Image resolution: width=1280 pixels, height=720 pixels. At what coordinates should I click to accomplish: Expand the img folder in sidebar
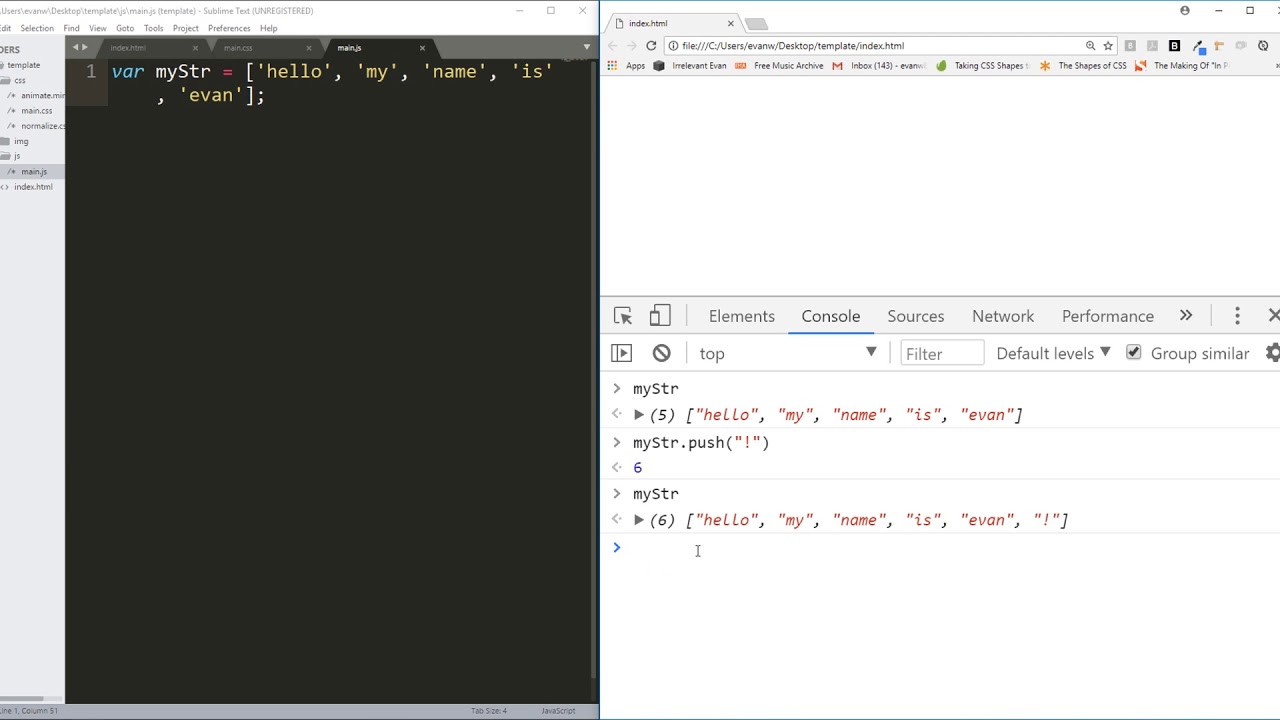(21, 141)
